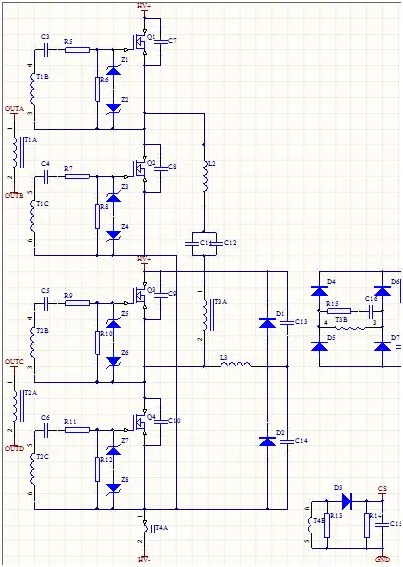
Task: Select diode D3 near CS port
Action: [347, 501]
